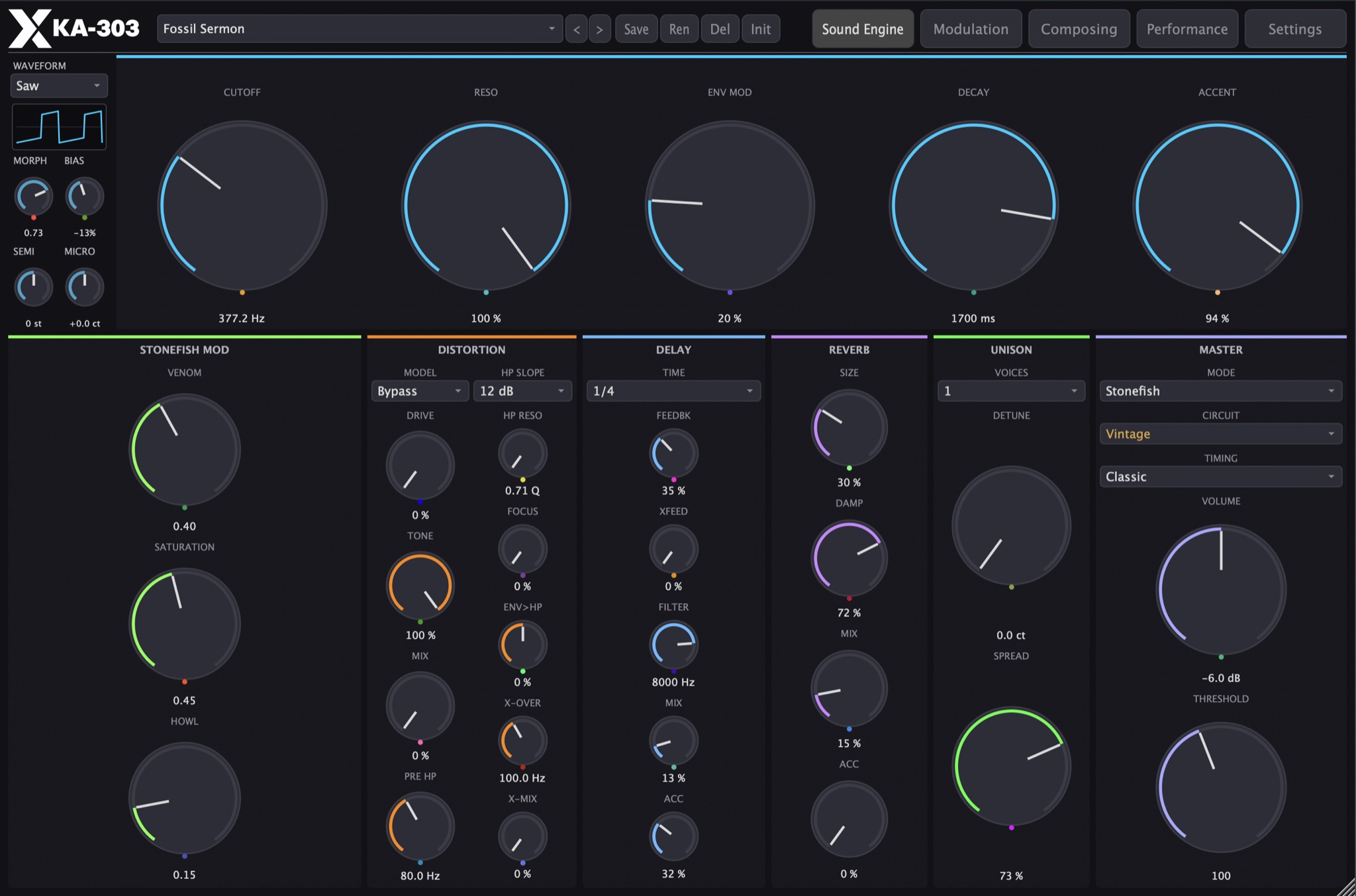The height and width of the screenshot is (896, 1356).
Task: Click the MORPH knob
Action: click(33, 197)
